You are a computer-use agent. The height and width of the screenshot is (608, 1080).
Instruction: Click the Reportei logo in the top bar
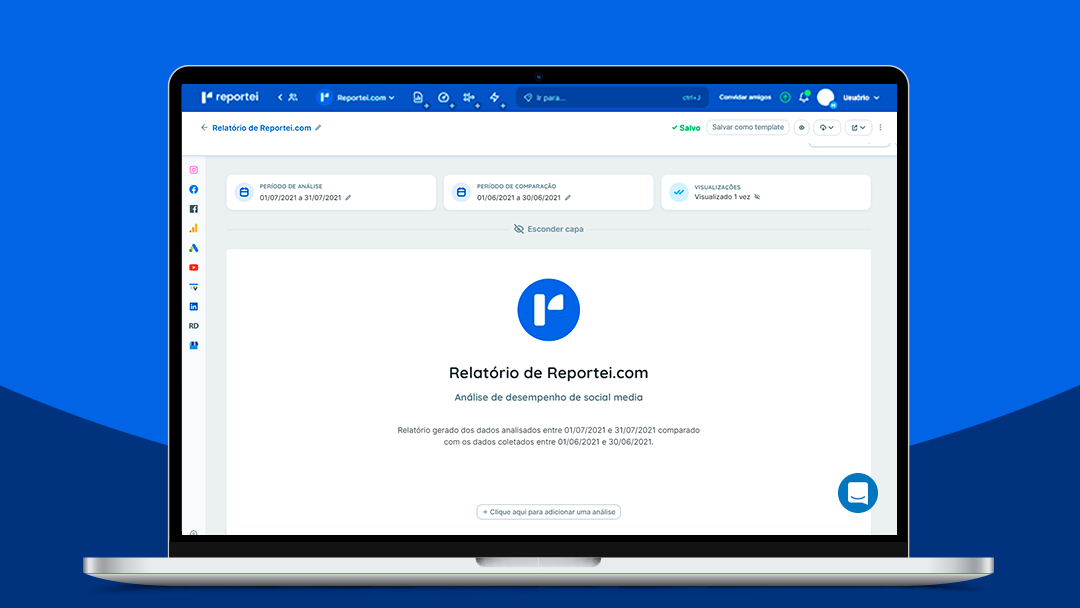pos(229,97)
